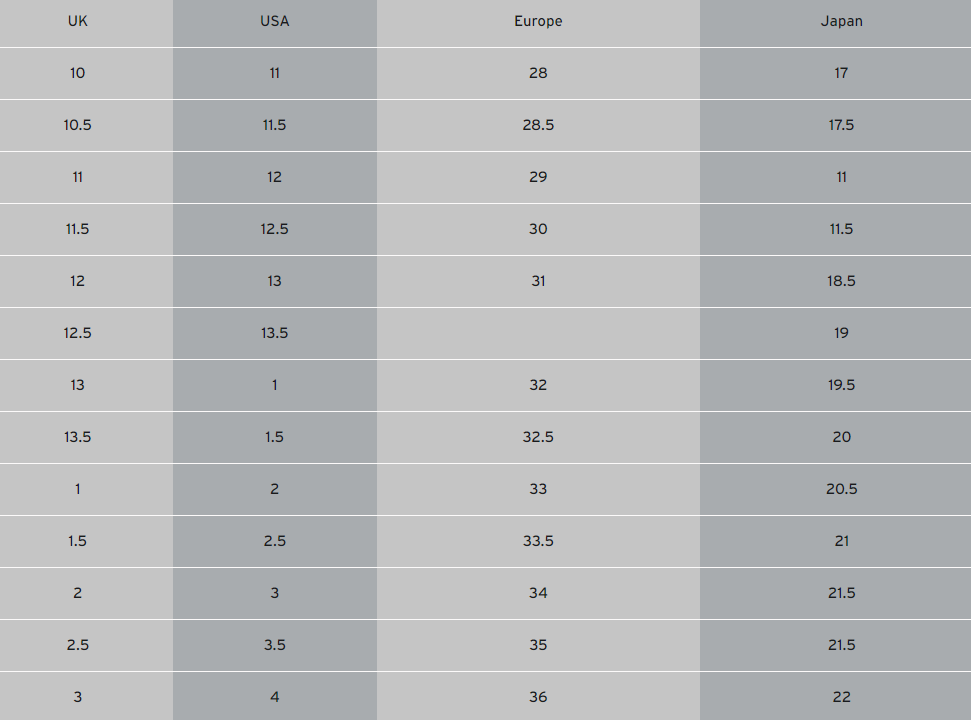
Task: Click the empty Europe column cell
Action: 538,333
